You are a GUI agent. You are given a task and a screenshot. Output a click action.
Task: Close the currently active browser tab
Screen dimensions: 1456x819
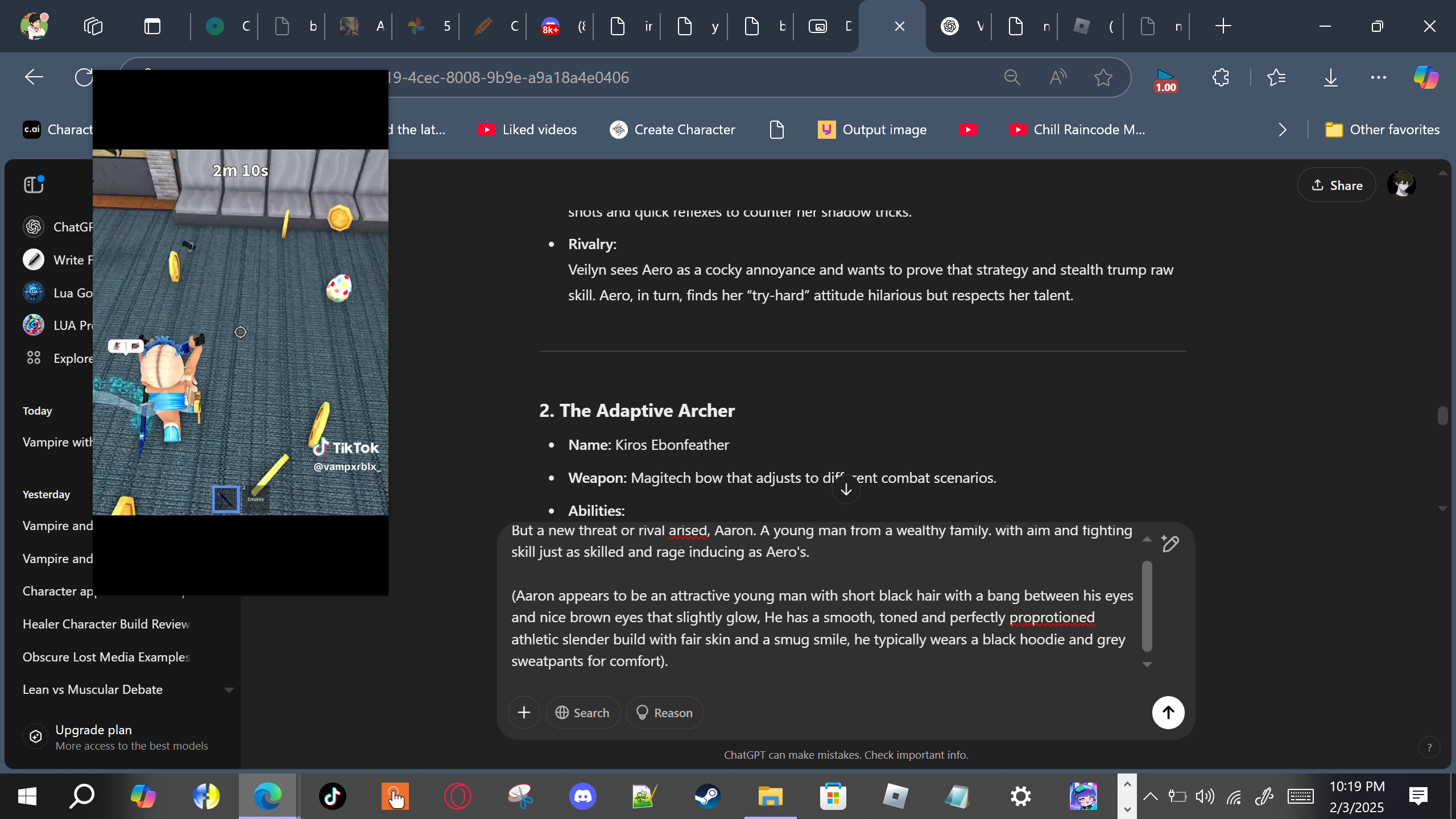pyautogui.click(x=900, y=26)
